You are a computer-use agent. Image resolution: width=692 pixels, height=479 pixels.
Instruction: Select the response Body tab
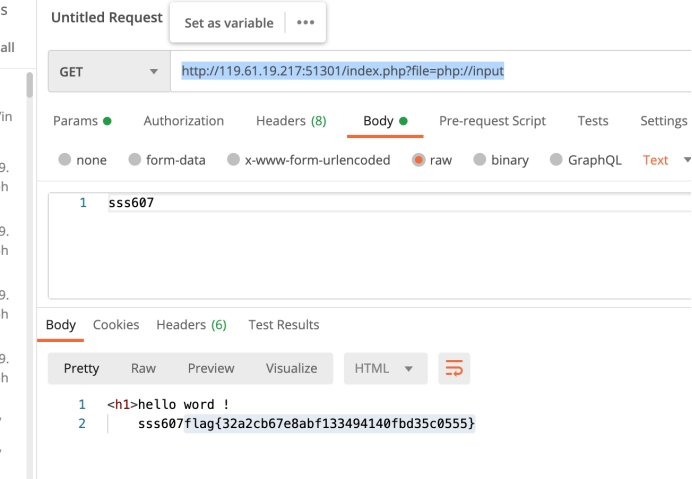pyautogui.click(x=60, y=325)
